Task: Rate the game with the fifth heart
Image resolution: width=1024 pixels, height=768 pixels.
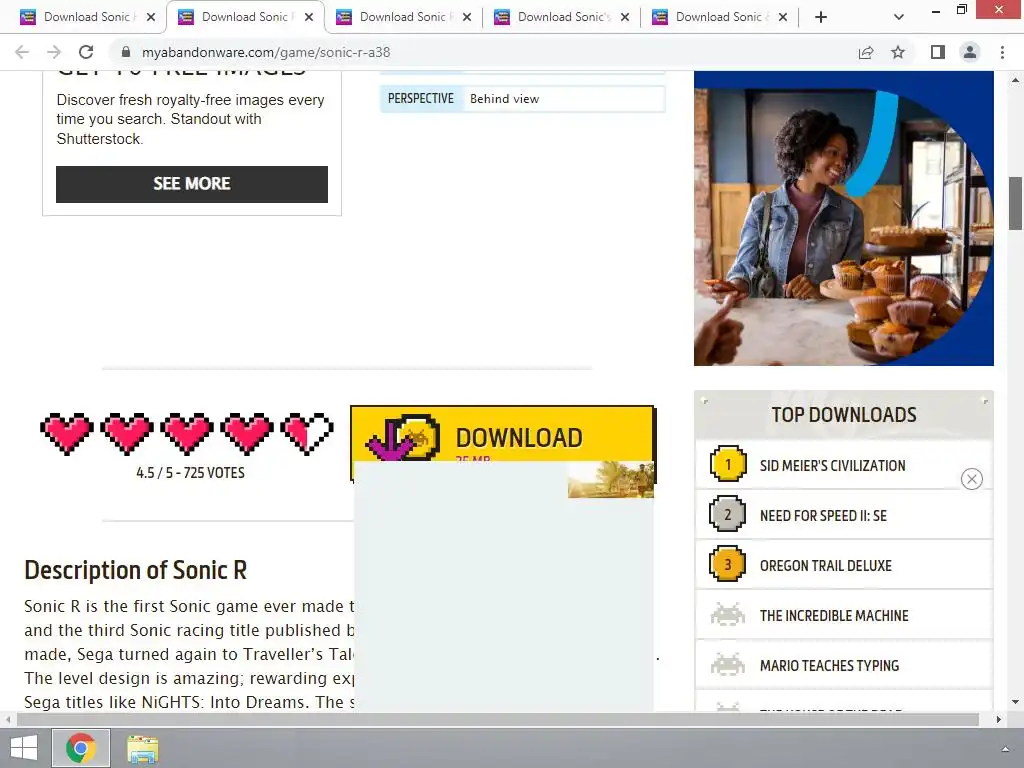Action: (307, 433)
